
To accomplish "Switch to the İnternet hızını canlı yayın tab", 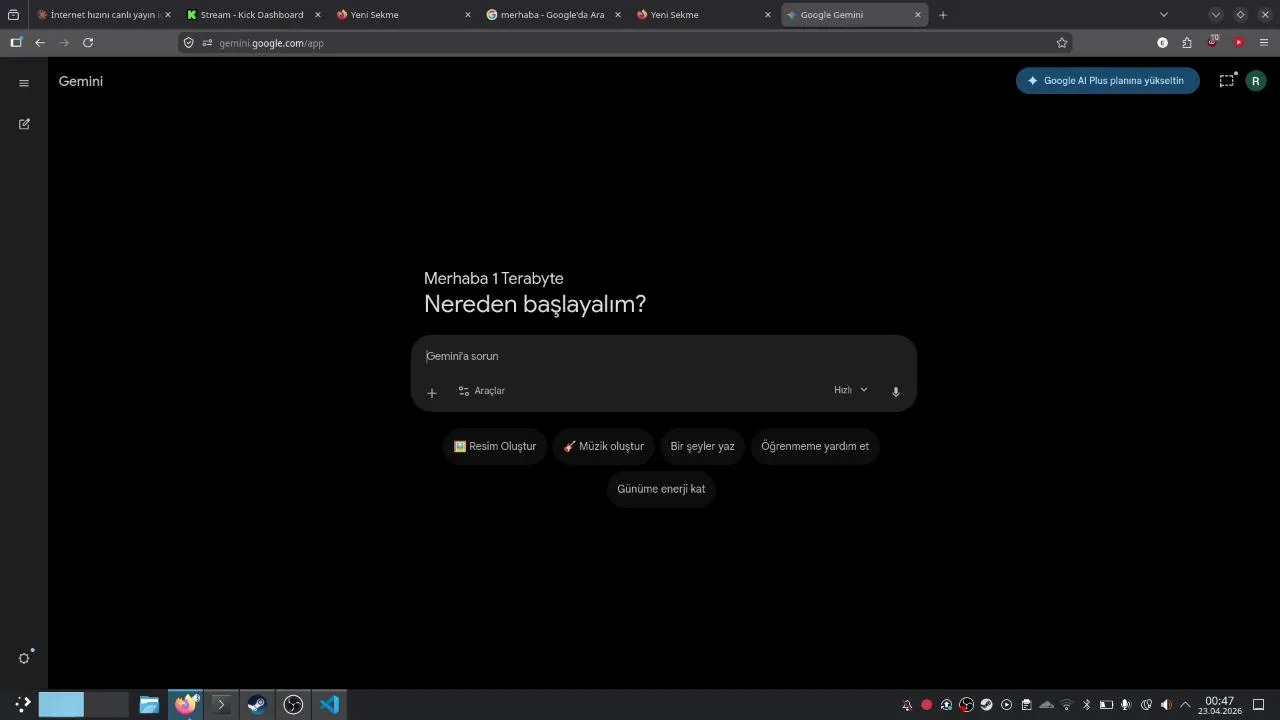I will [x=103, y=15].
